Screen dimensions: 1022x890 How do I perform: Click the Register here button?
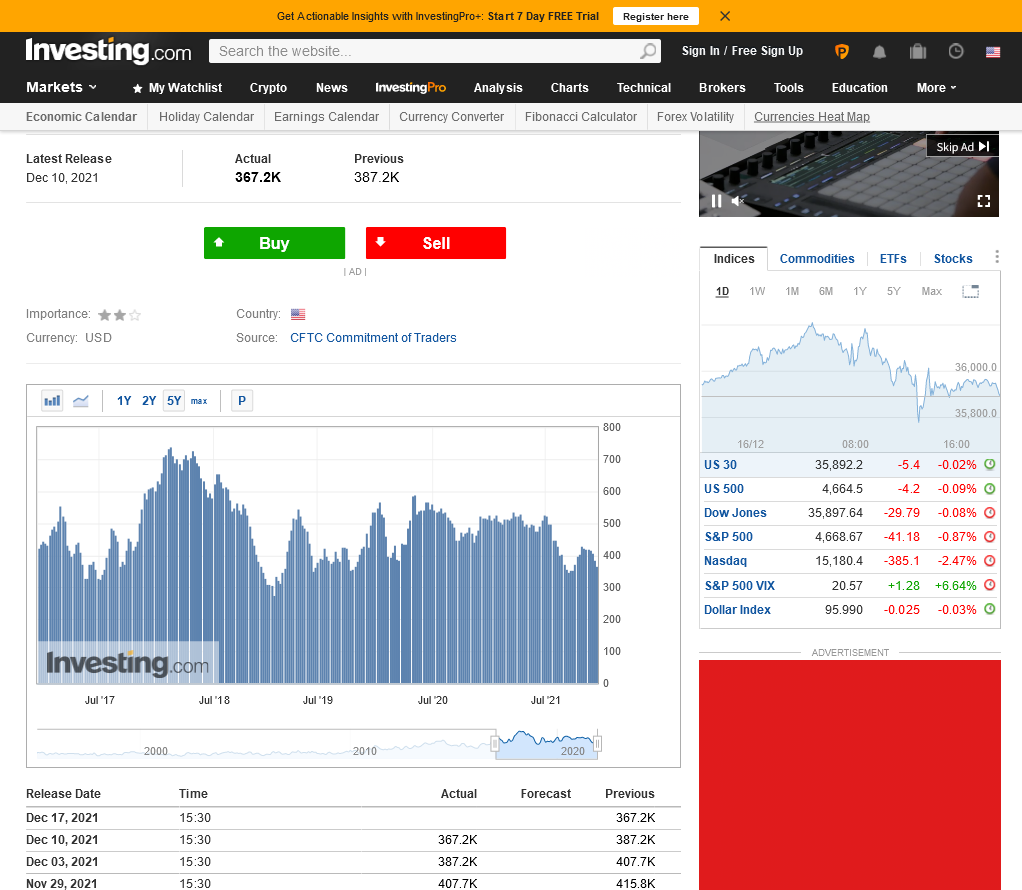[656, 16]
